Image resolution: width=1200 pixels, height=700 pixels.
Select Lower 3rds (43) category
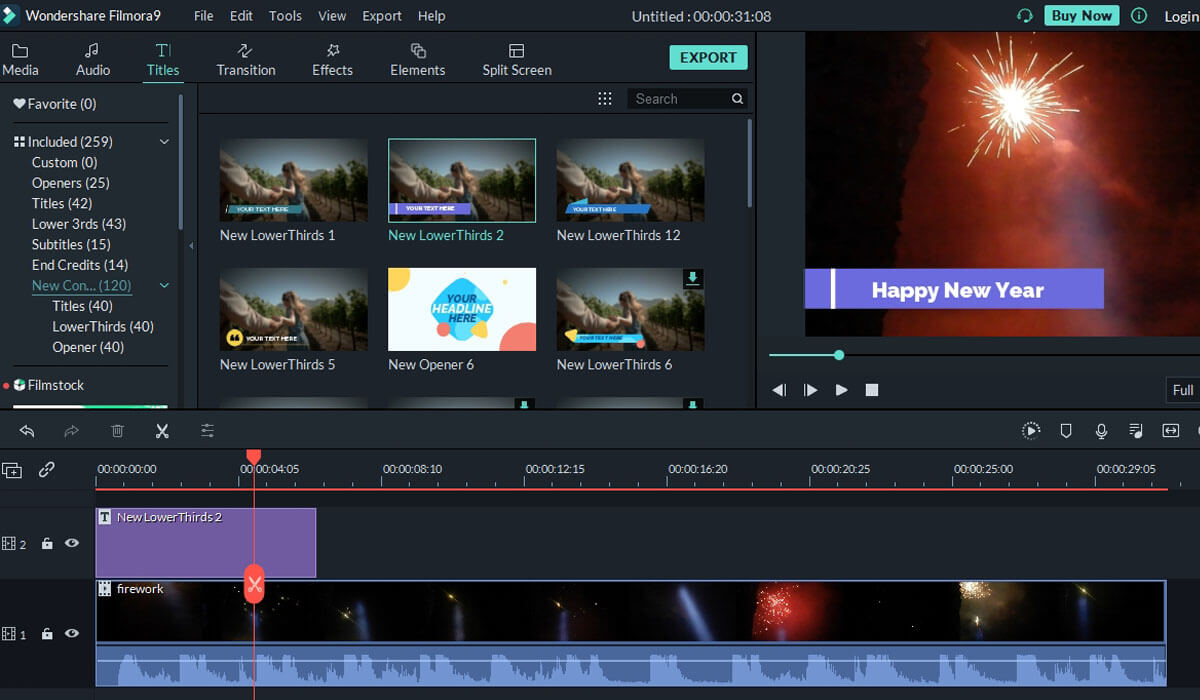pos(79,224)
